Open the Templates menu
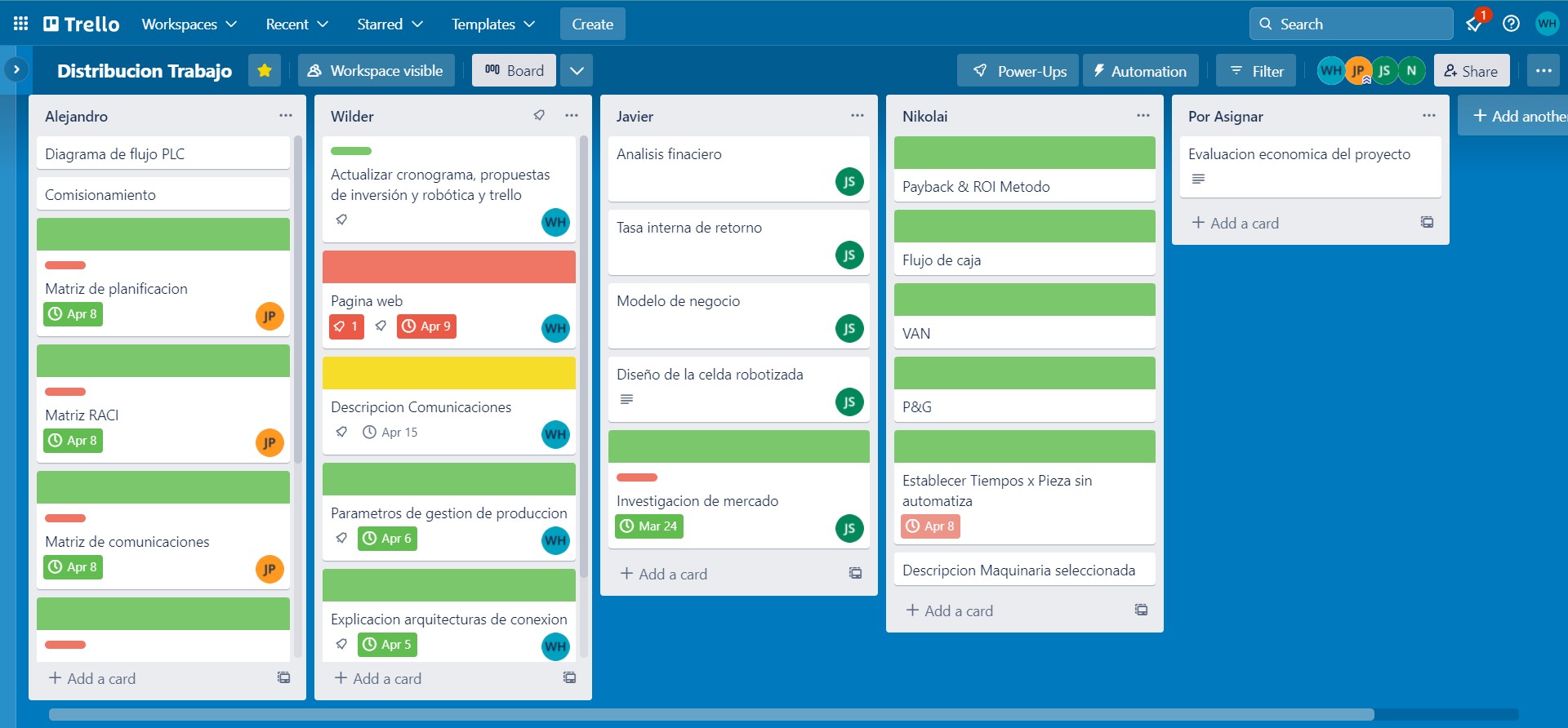The image size is (1568, 728). [493, 24]
